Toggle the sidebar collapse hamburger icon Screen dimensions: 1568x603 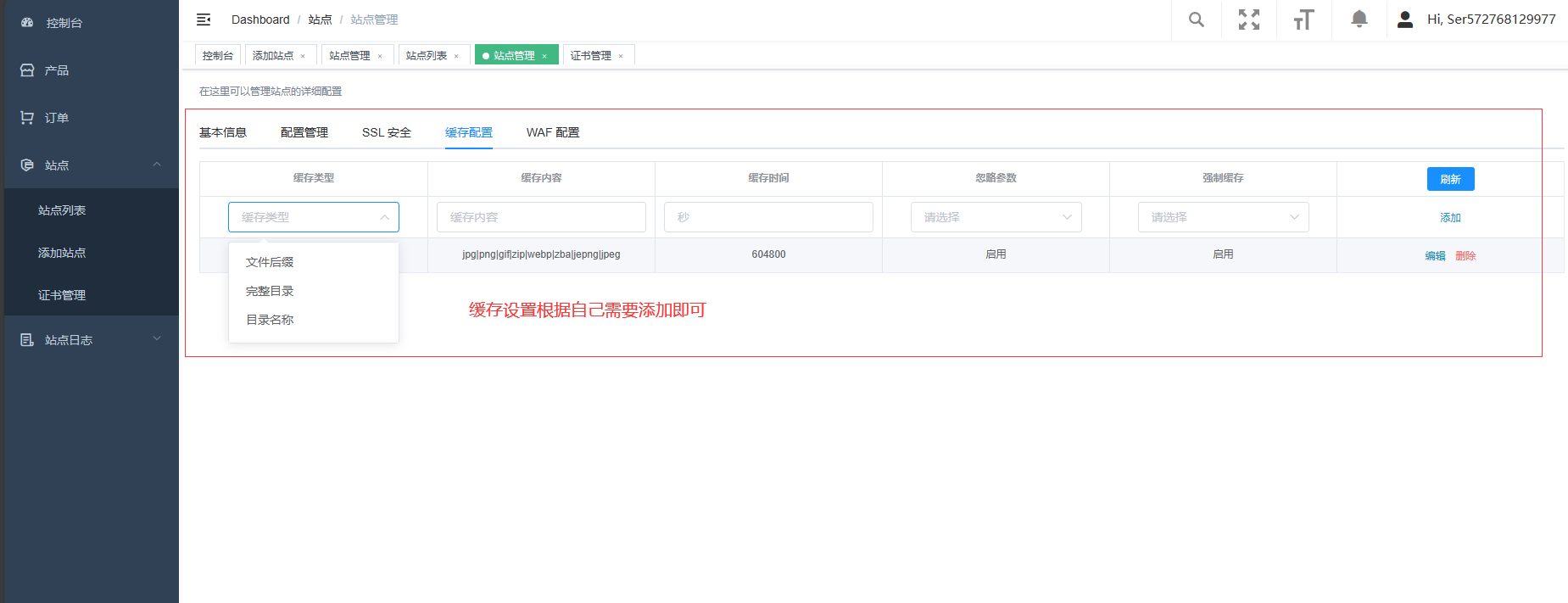click(x=204, y=20)
